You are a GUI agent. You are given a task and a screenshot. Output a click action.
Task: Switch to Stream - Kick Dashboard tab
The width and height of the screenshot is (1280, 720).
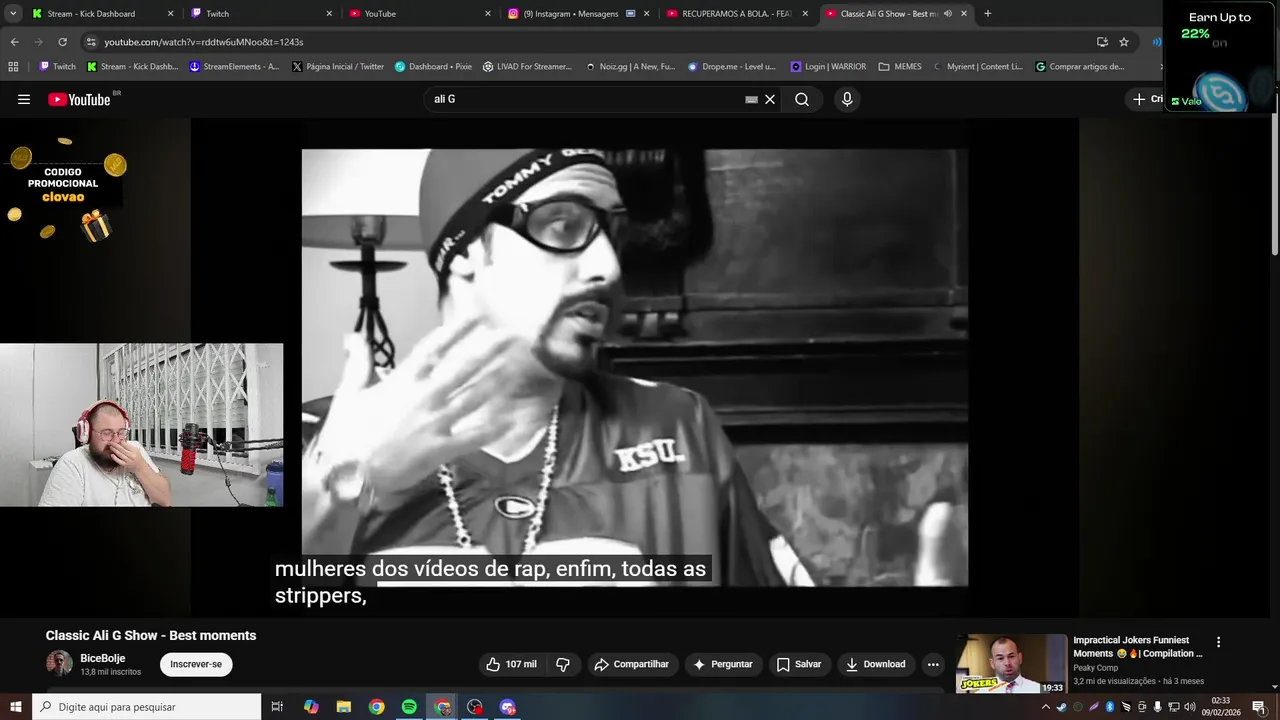click(x=102, y=14)
